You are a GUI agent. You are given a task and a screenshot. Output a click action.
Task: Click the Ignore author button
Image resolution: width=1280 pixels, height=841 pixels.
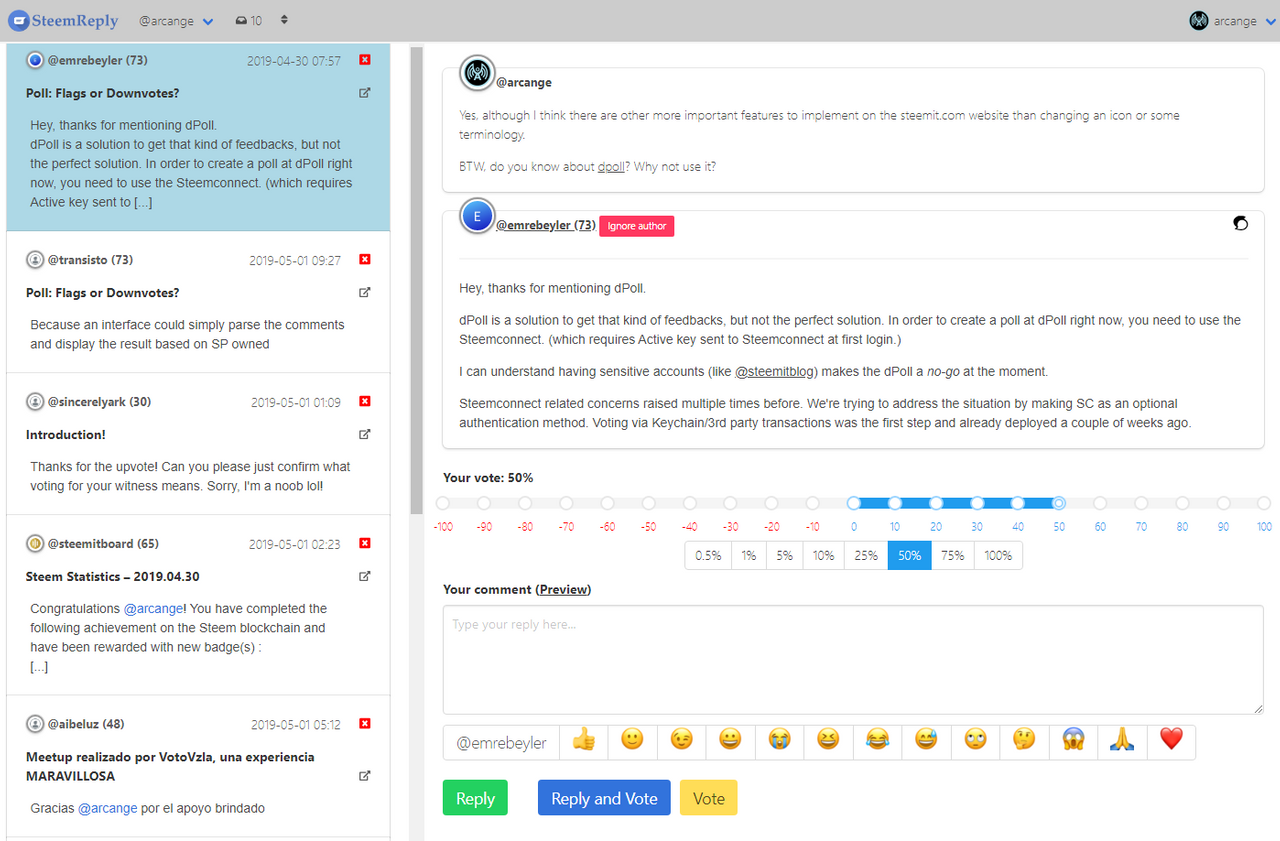point(637,226)
